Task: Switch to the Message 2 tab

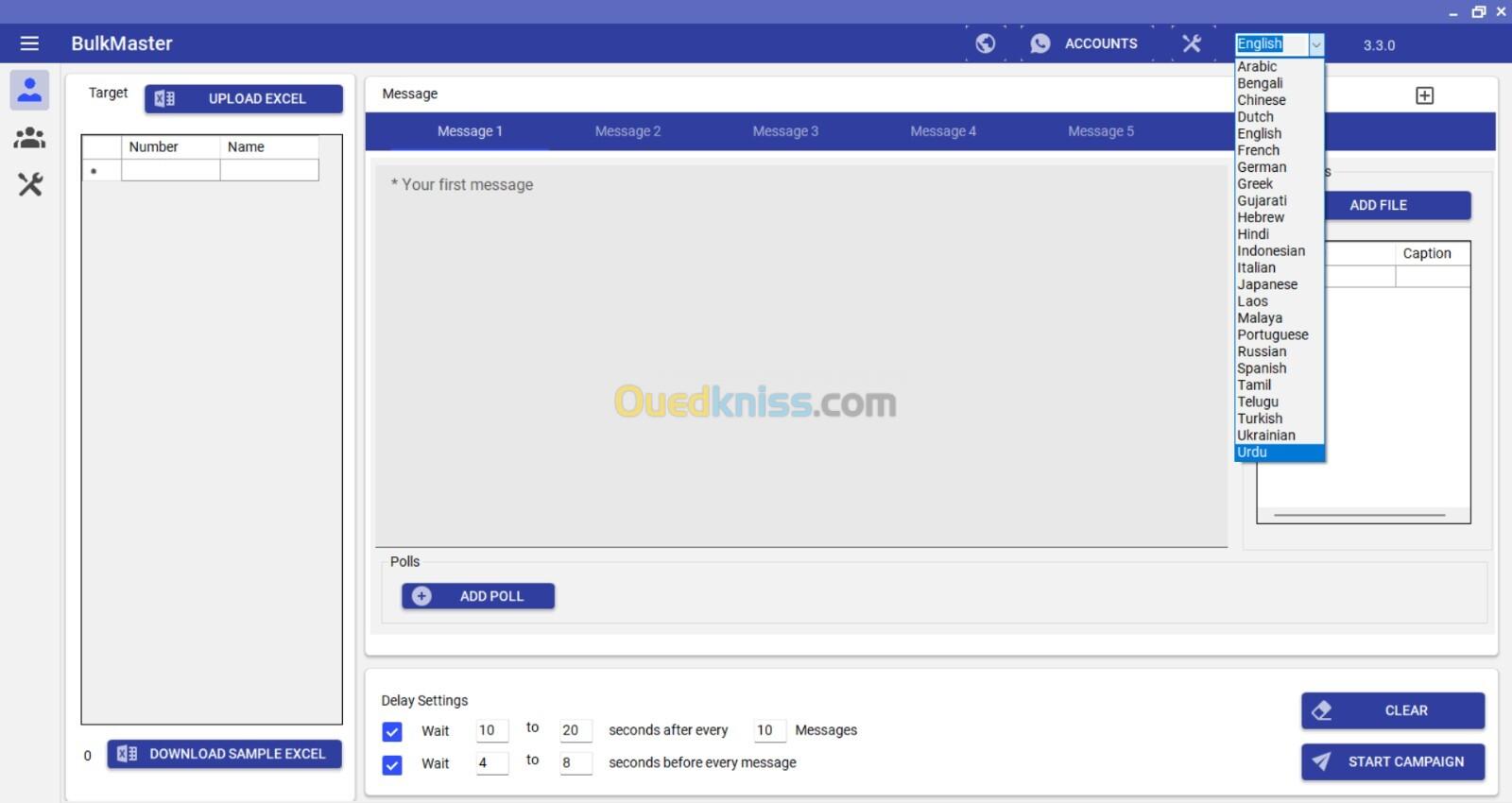Action: click(x=627, y=131)
